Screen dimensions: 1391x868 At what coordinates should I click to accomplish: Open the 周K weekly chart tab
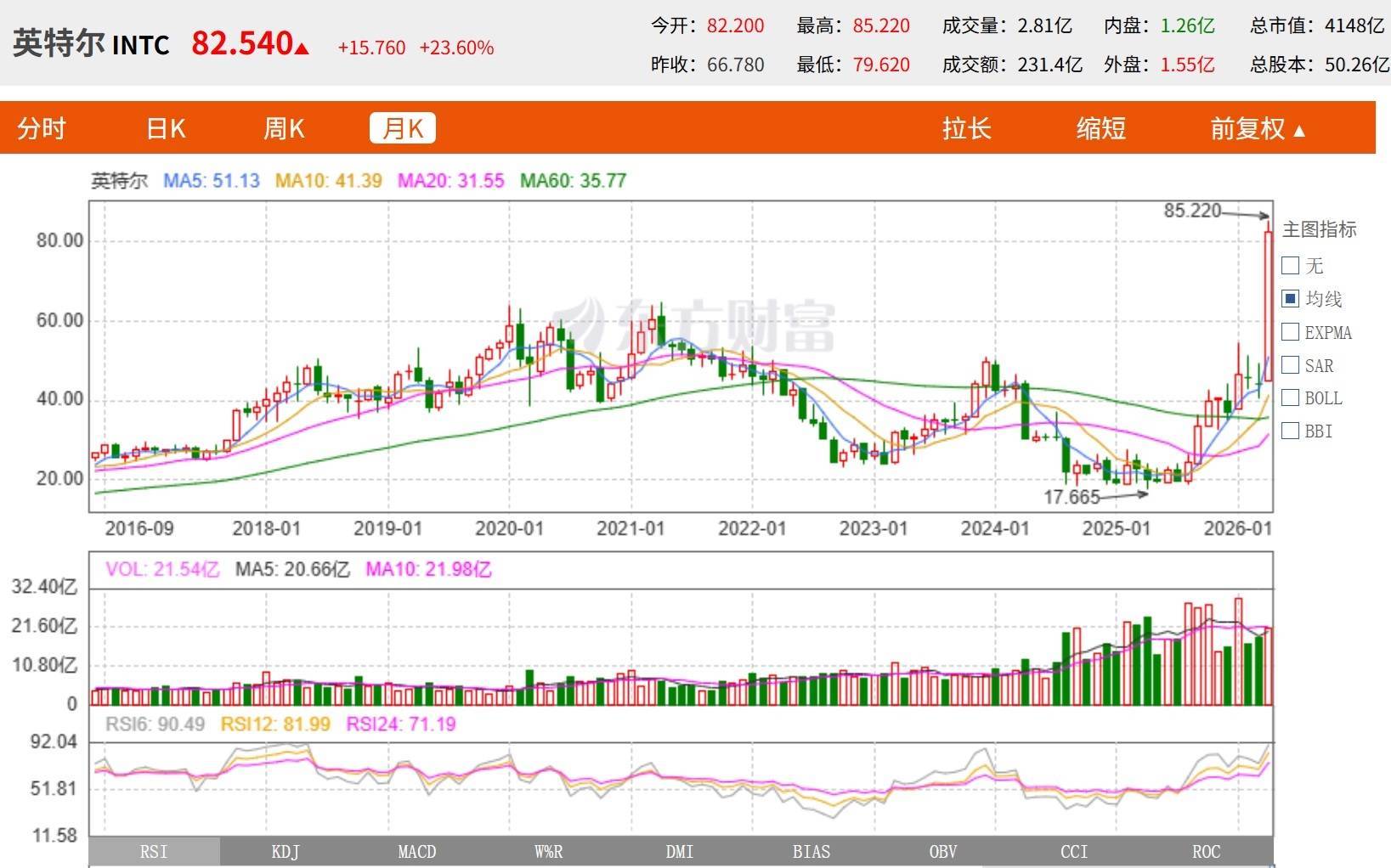pos(284,128)
